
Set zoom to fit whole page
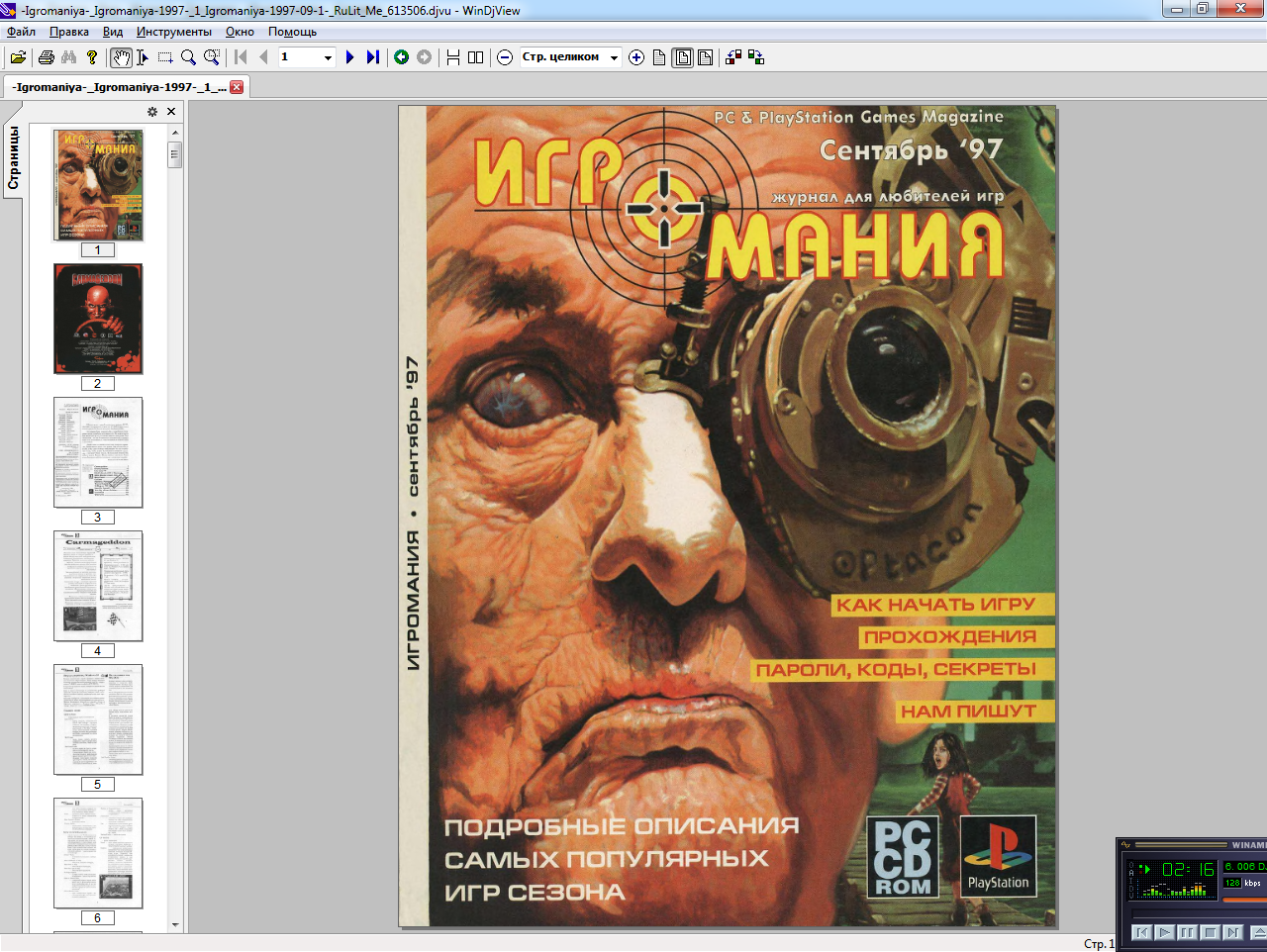point(683,57)
